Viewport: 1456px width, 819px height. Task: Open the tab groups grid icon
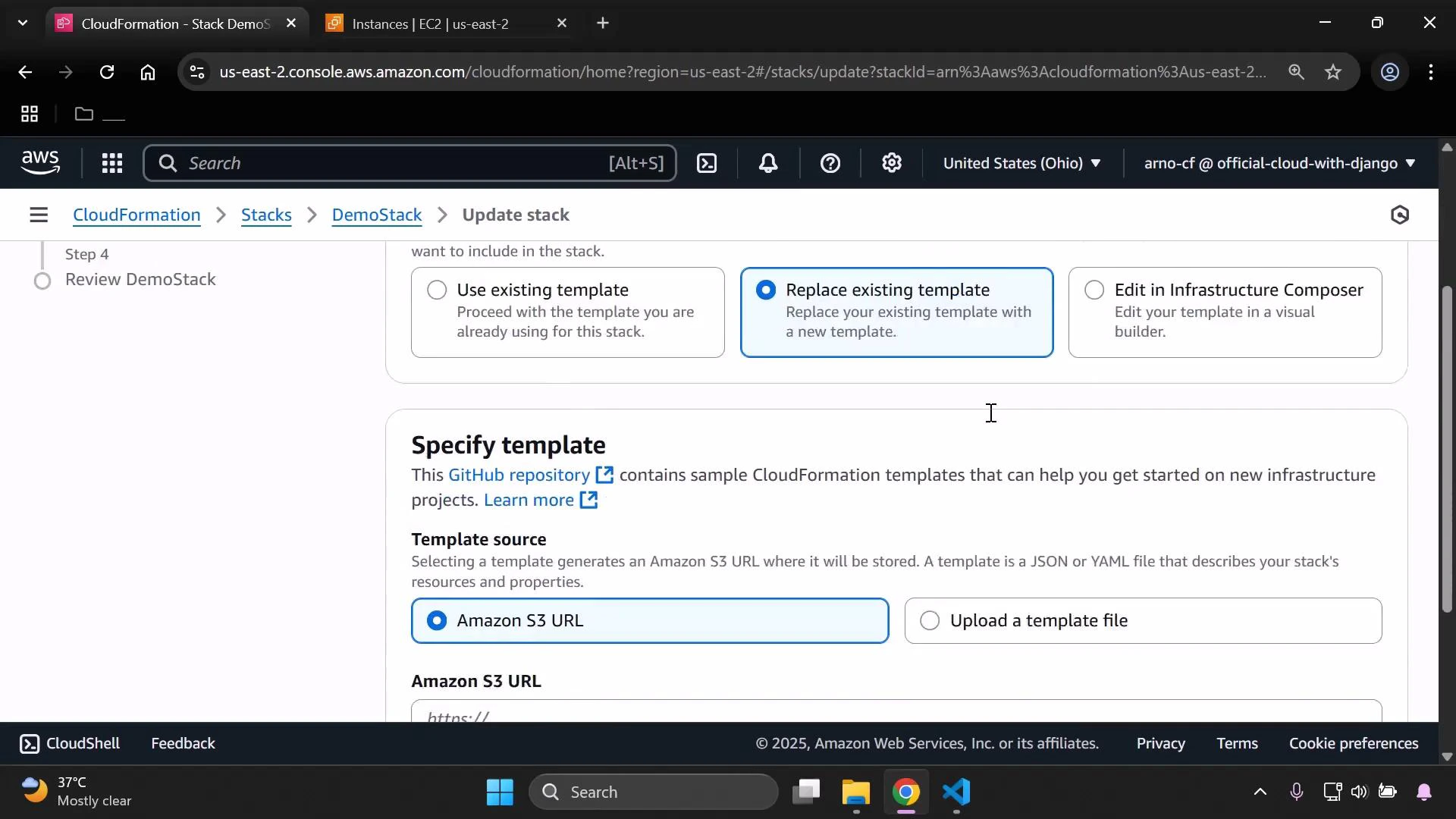click(x=30, y=115)
